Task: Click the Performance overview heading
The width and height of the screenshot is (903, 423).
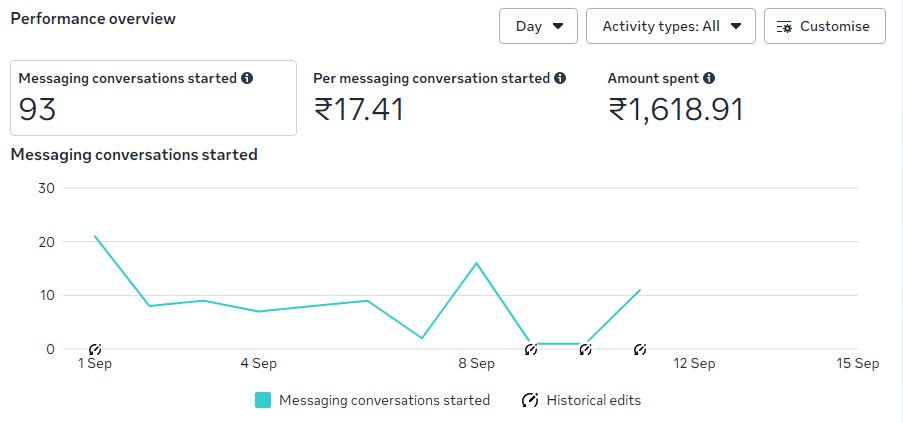Action: coord(93,19)
